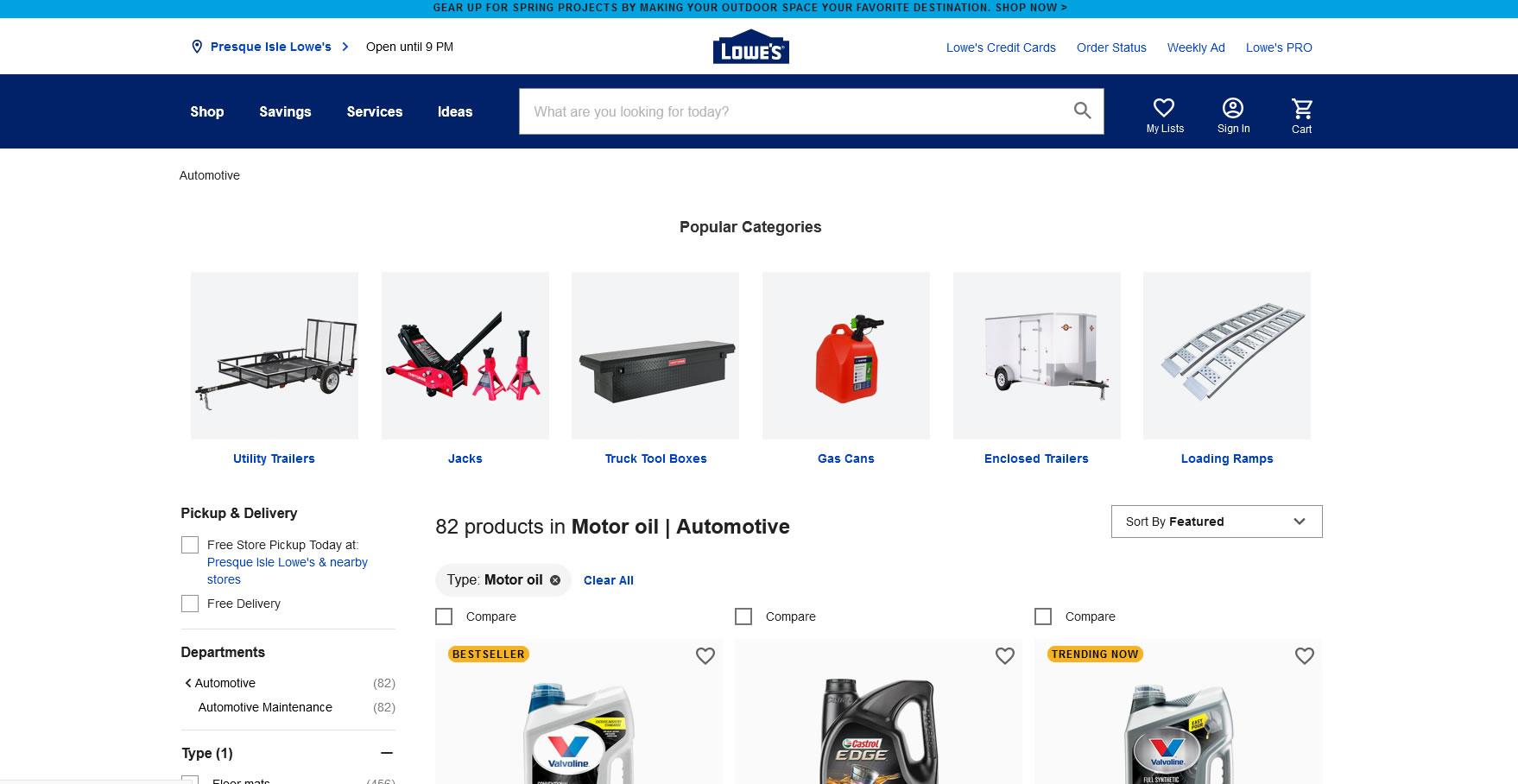Click the Clear All filters link
This screenshot has width=1518, height=784.
coord(609,580)
